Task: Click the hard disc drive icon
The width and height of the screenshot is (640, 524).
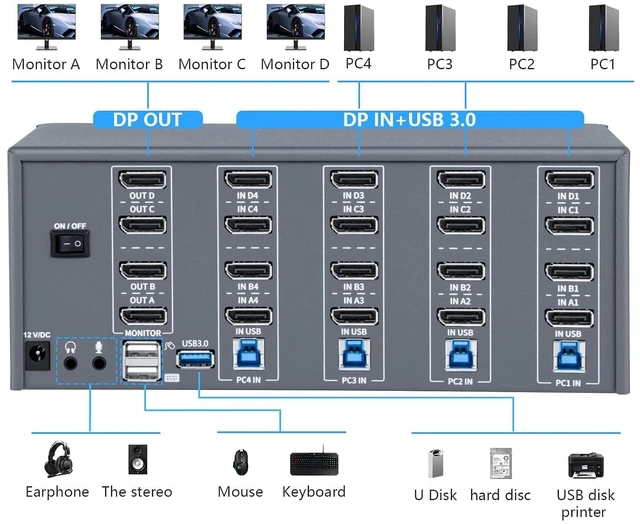Action: (x=501, y=463)
